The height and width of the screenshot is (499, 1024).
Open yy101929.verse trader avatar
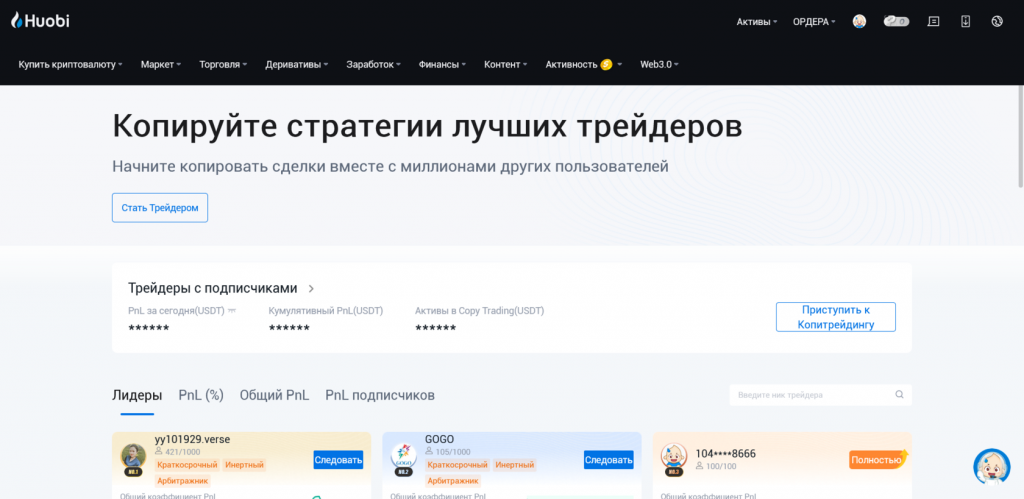coord(133,456)
